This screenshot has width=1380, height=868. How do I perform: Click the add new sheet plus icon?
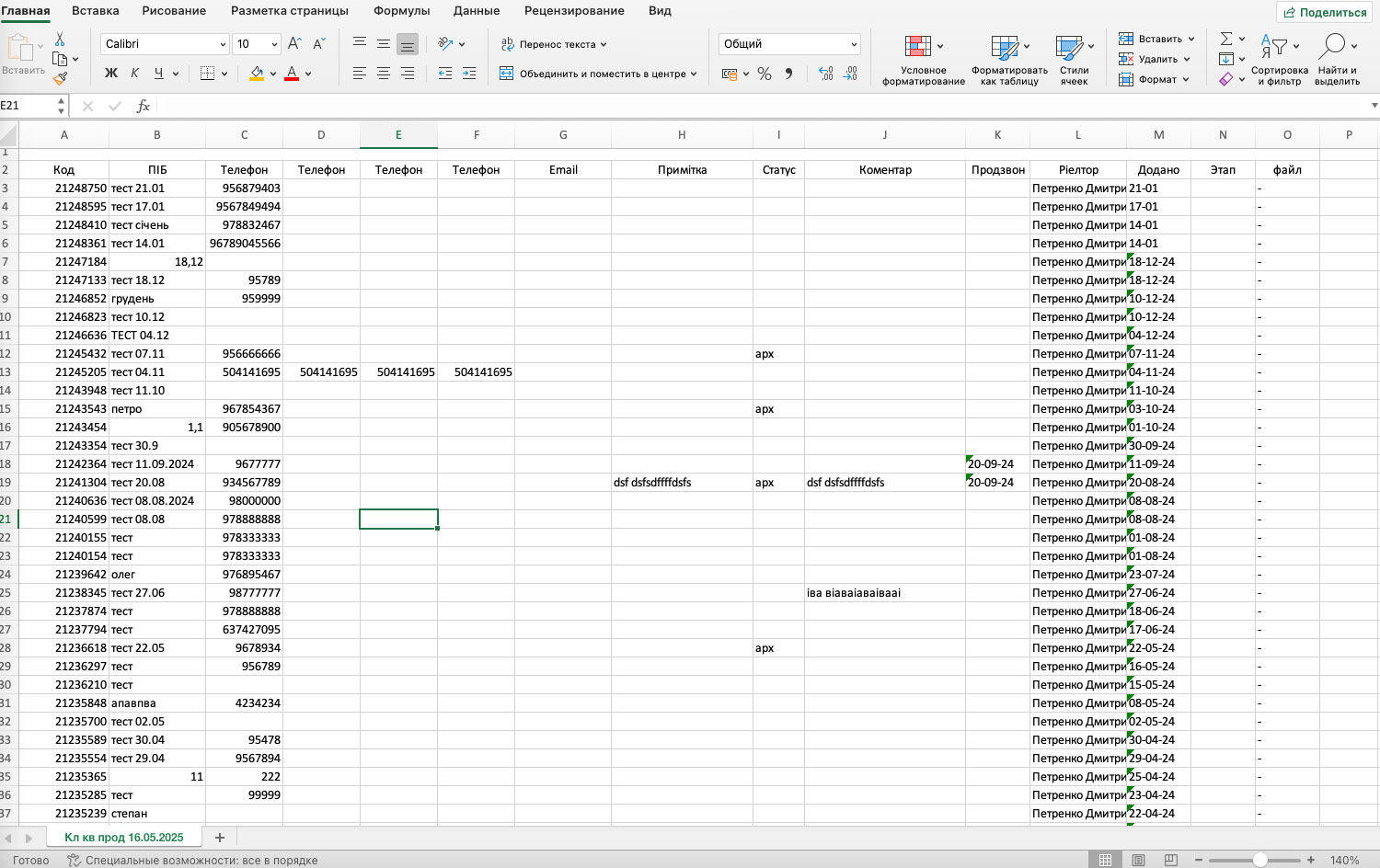[219, 837]
